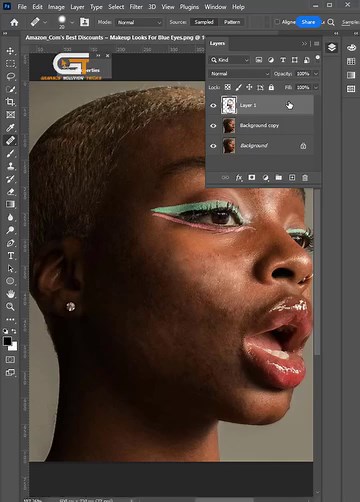Open the Window menu
360x502 pixels.
(x=215, y=7)
